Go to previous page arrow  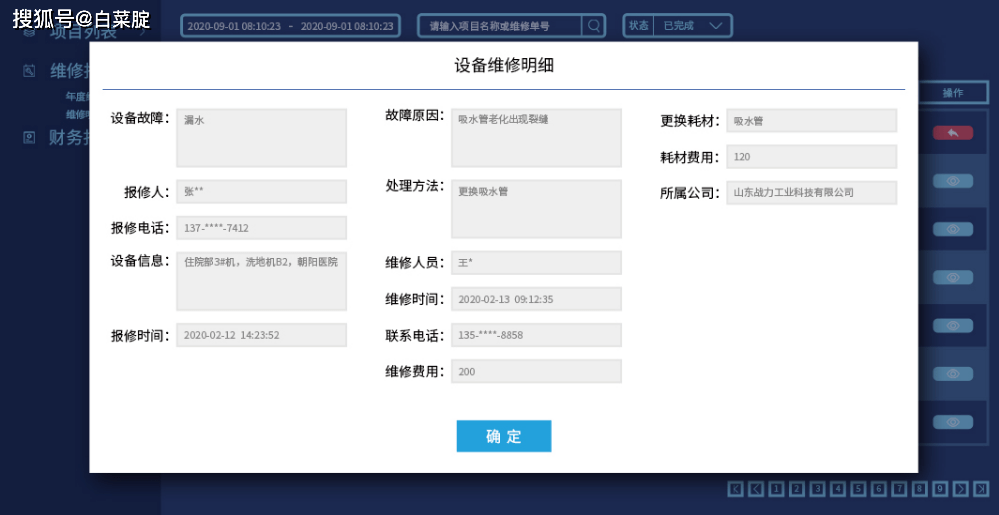(x=756, y=489)
